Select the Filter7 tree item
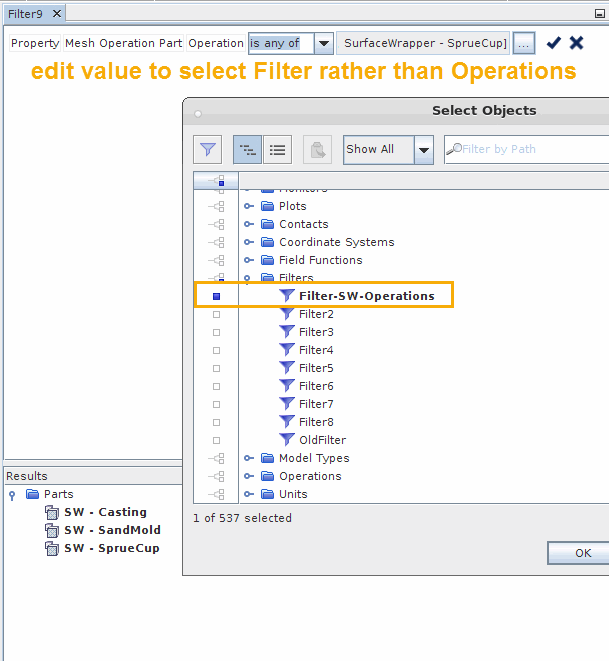Image resolution: width=610 pixels, height=661 pixels. point(316,404)
